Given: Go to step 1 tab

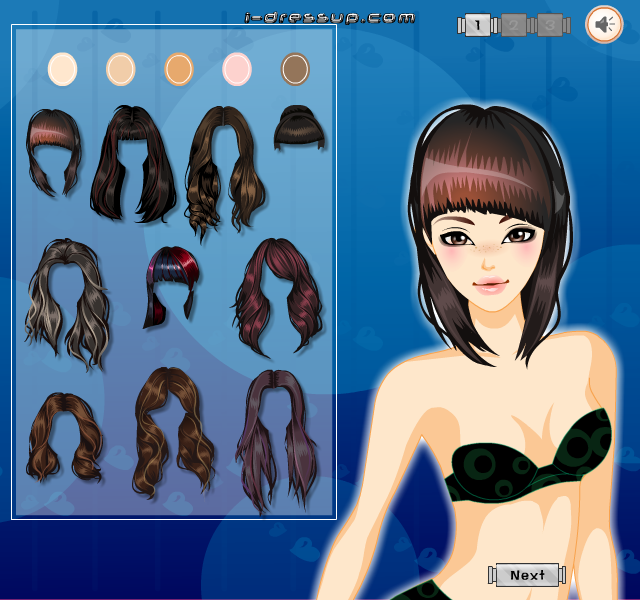Looking at the screenshot, I should point(478,25).
